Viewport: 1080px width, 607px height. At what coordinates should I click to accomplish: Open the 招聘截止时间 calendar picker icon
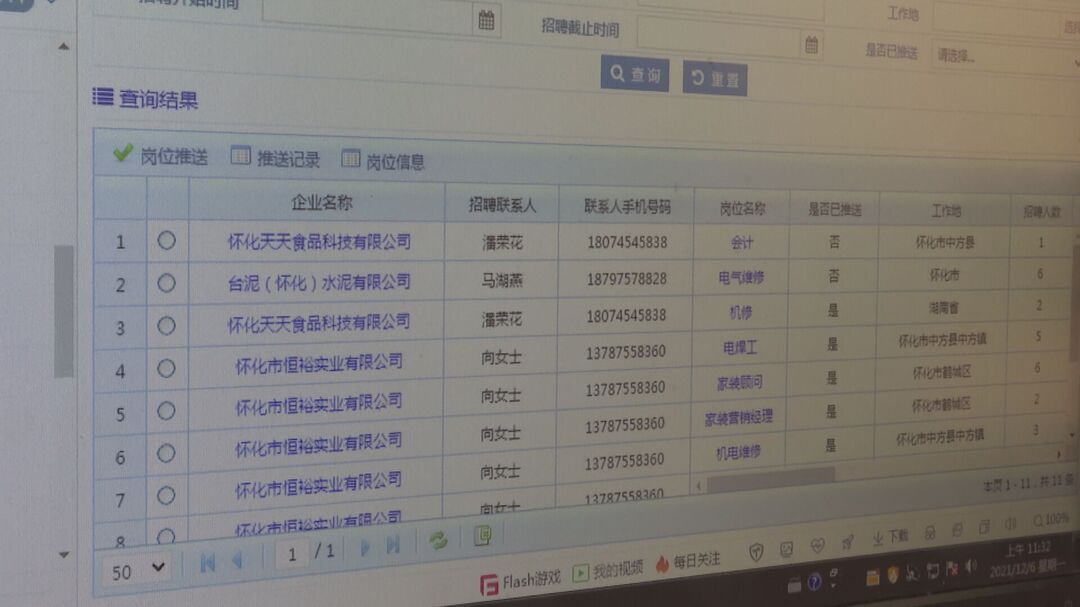tap(811, 45)
